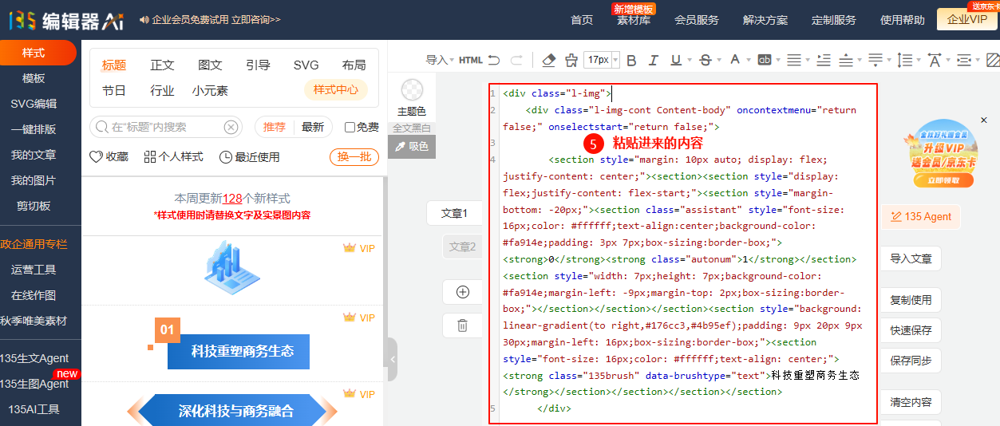Add a new article with plus icon
Image resolution: width=1000 pixels, height=426 pixels.
[x=462, y=291]
